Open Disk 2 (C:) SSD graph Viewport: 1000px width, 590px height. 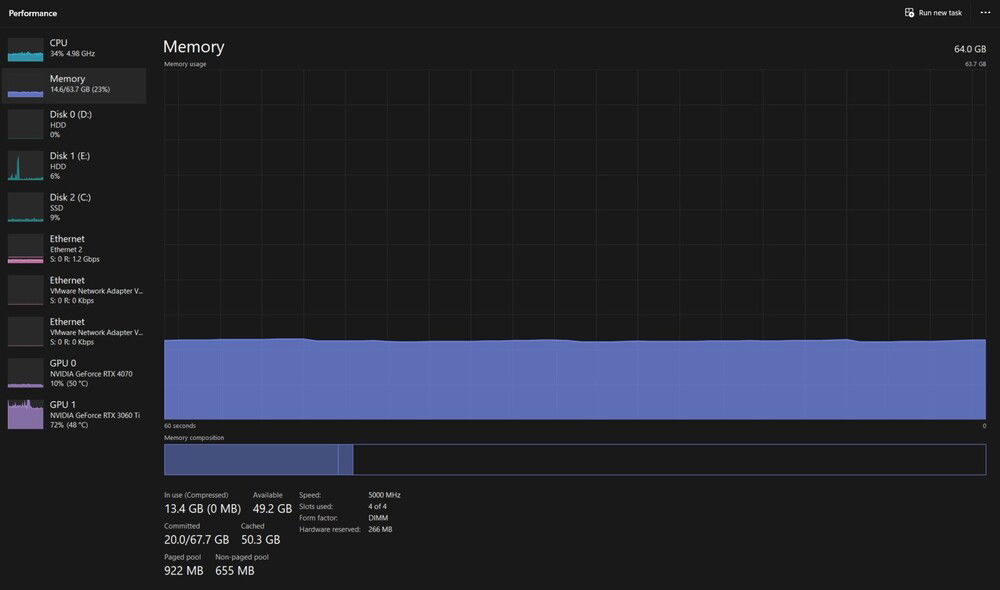(x=26, y=207)
